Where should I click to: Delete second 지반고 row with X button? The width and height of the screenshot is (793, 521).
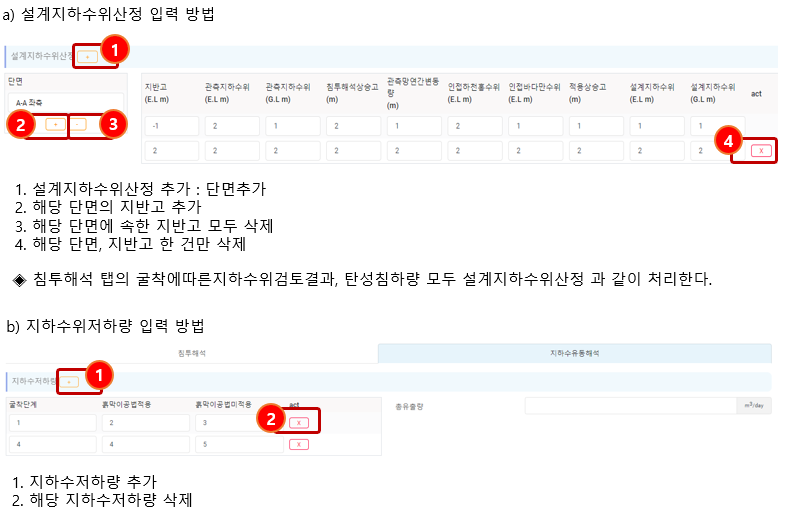tap(761, 151)
